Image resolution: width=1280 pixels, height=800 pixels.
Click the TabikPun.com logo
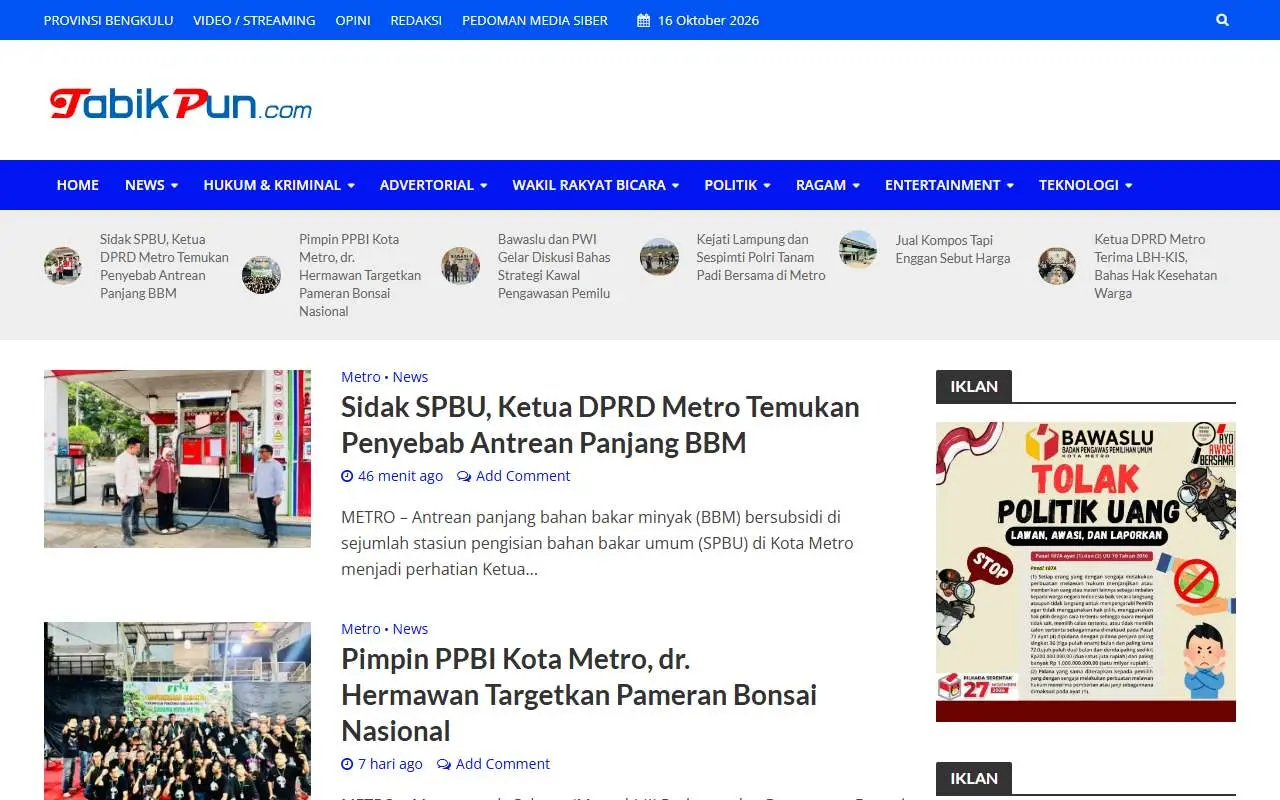coord(181,103)
